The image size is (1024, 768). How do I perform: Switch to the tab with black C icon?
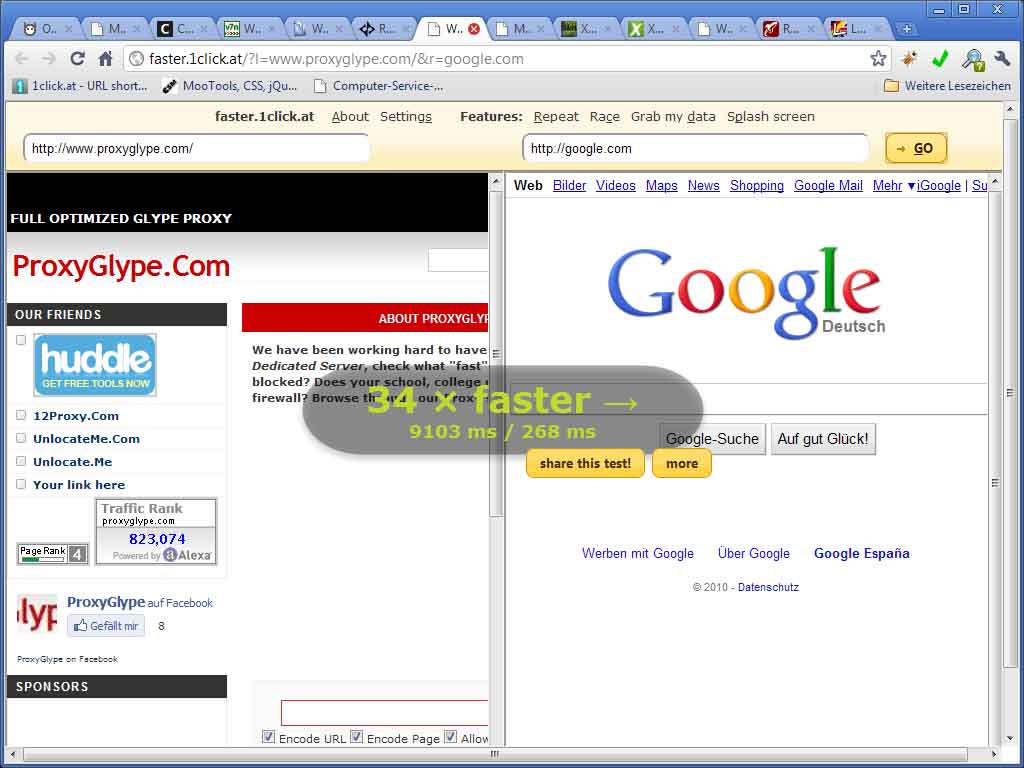click(x=184, y=29)
